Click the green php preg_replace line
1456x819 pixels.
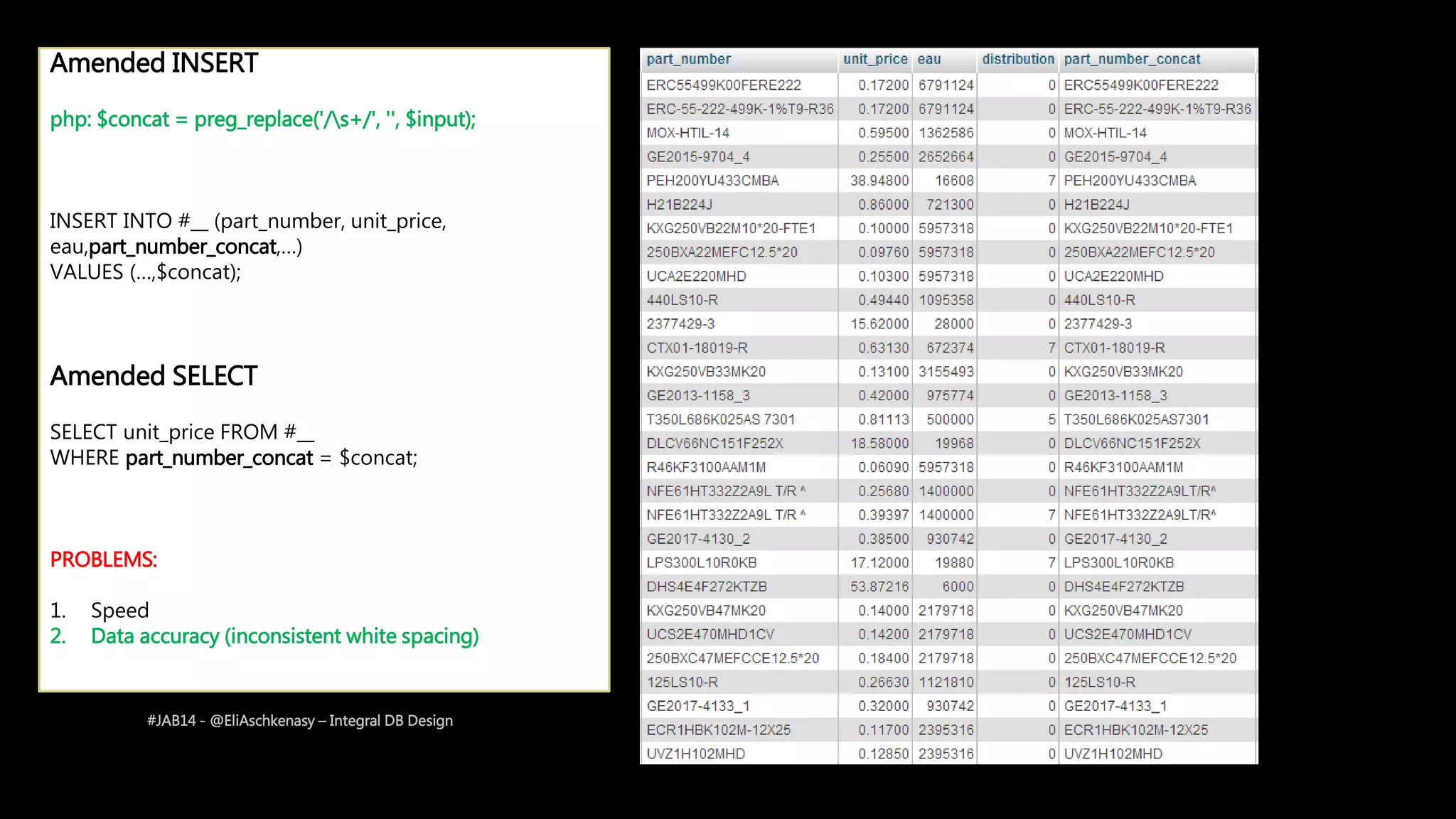click(262, 119)
